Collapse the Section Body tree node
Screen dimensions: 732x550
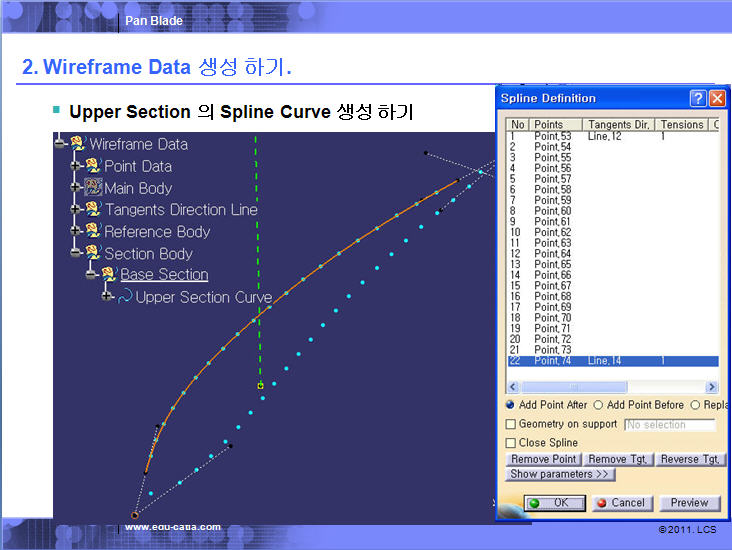coord(76,254)
